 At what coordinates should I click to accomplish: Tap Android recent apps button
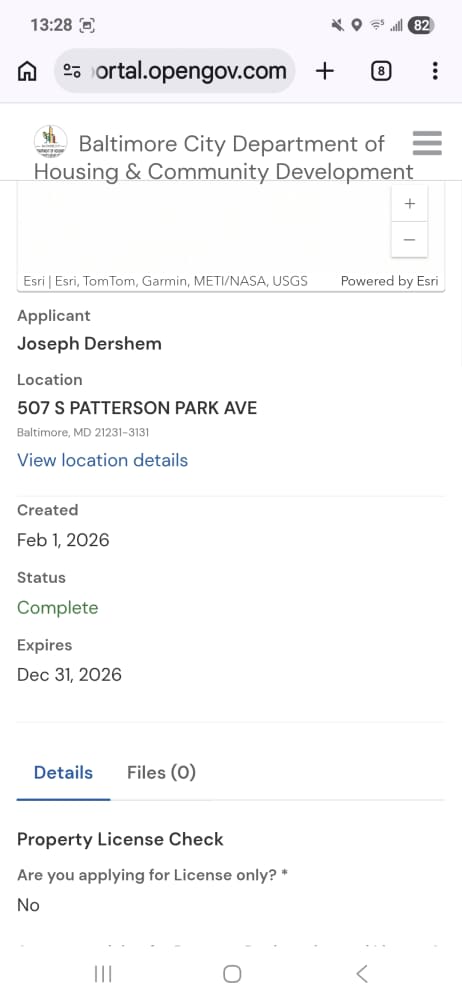click(x=103, y=974)
